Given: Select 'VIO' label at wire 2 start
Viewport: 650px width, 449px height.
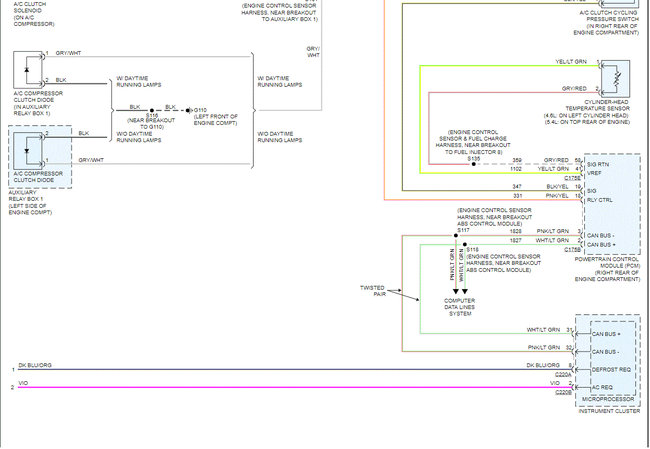Looking at the screenshot, I should pyautogui.click(x=23, y=383).
